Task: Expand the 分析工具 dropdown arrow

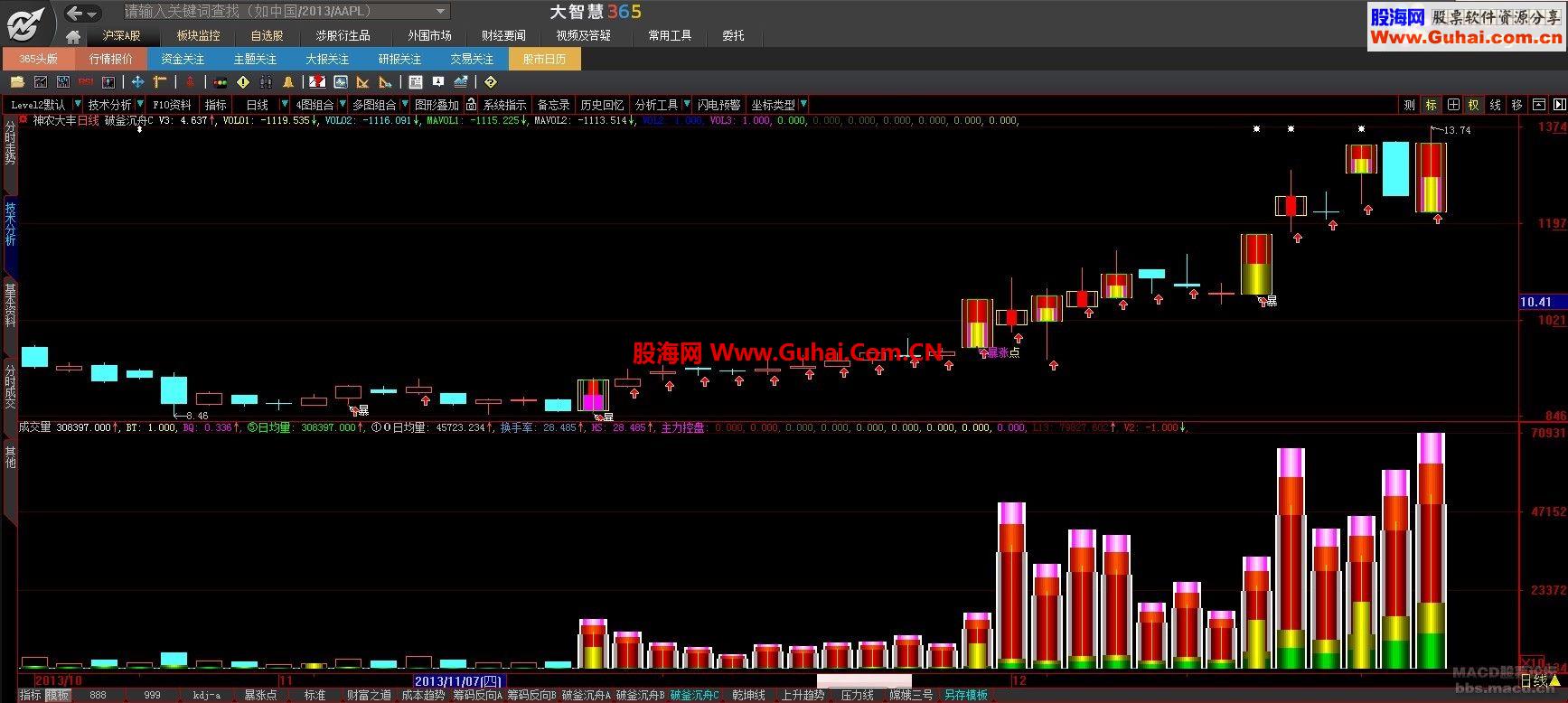Action: click(687, 104)
